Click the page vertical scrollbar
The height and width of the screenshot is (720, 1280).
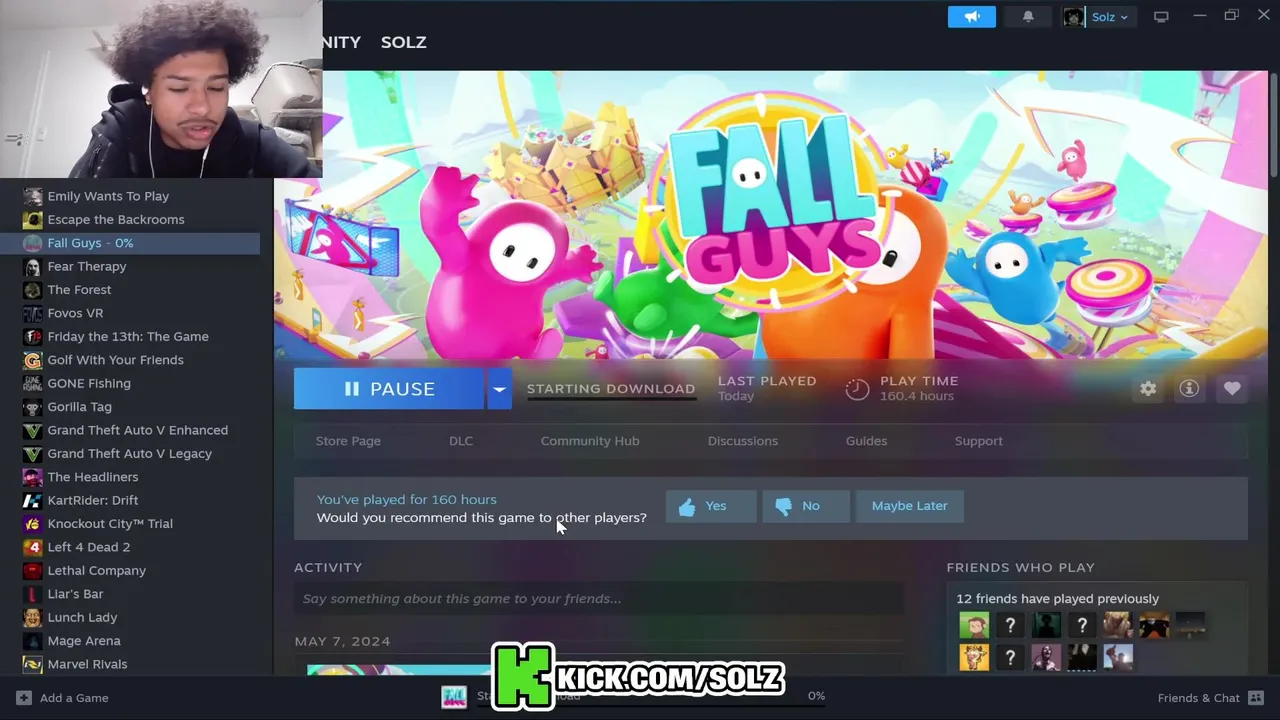1273,125
